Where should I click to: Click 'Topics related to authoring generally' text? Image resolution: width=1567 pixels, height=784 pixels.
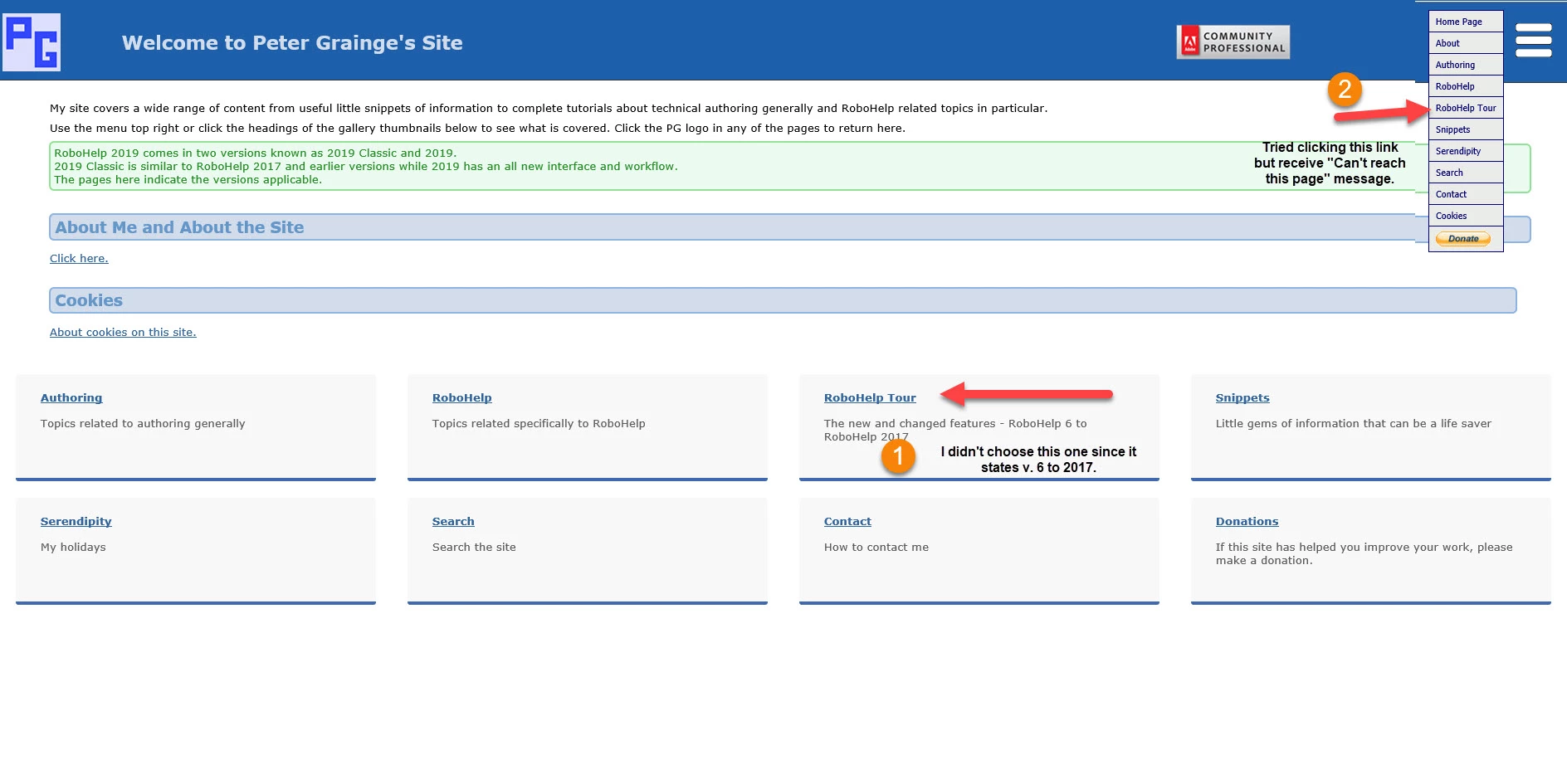[143, 423]
